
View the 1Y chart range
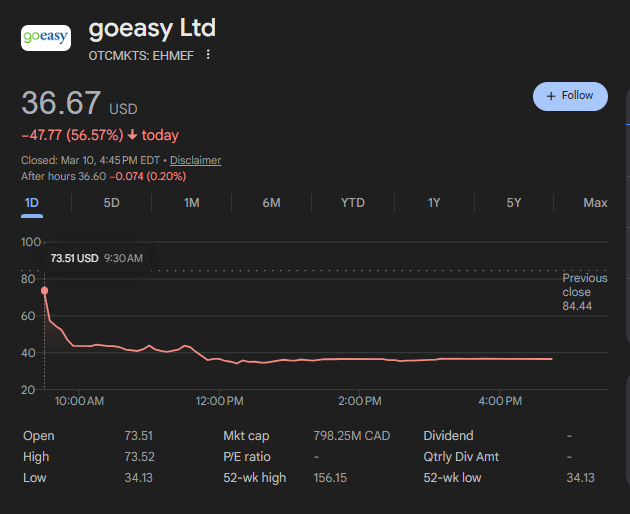[434, 203]
